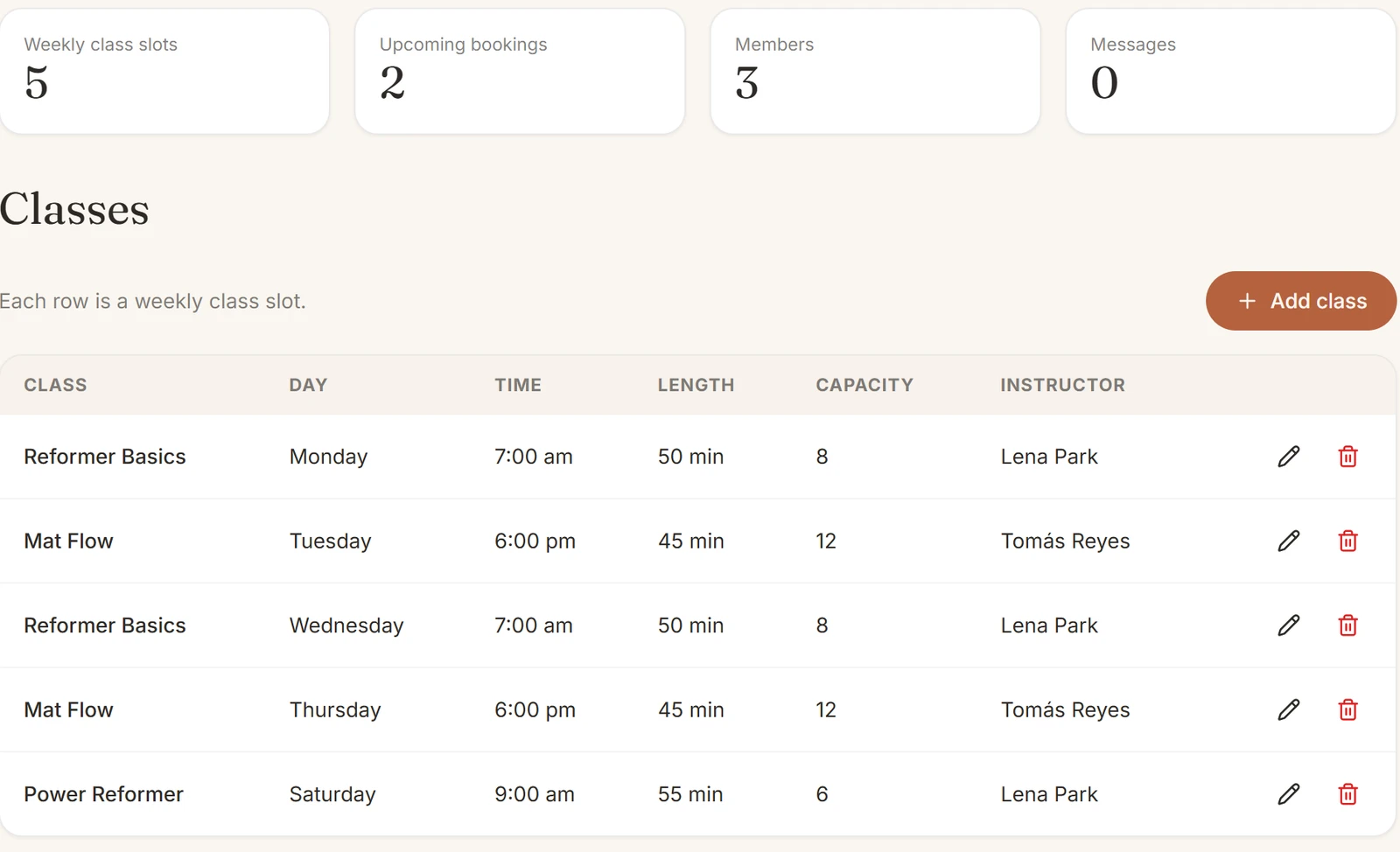Click the Wednesday day cell

point(346,625)
